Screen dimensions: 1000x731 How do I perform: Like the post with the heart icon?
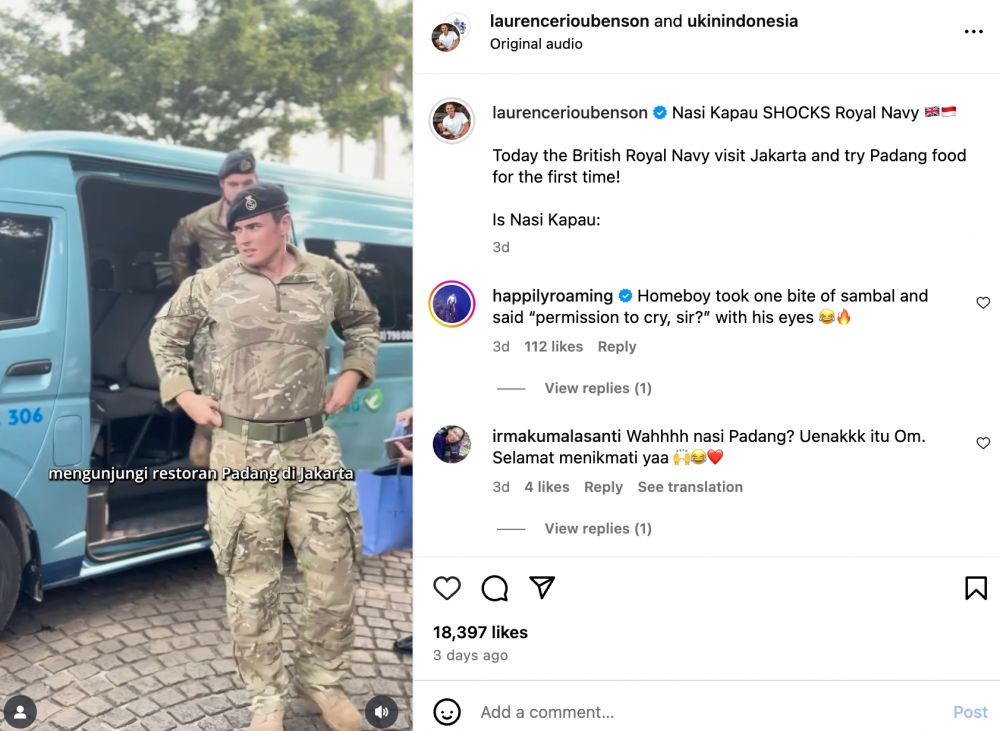(x=446, y=587)
